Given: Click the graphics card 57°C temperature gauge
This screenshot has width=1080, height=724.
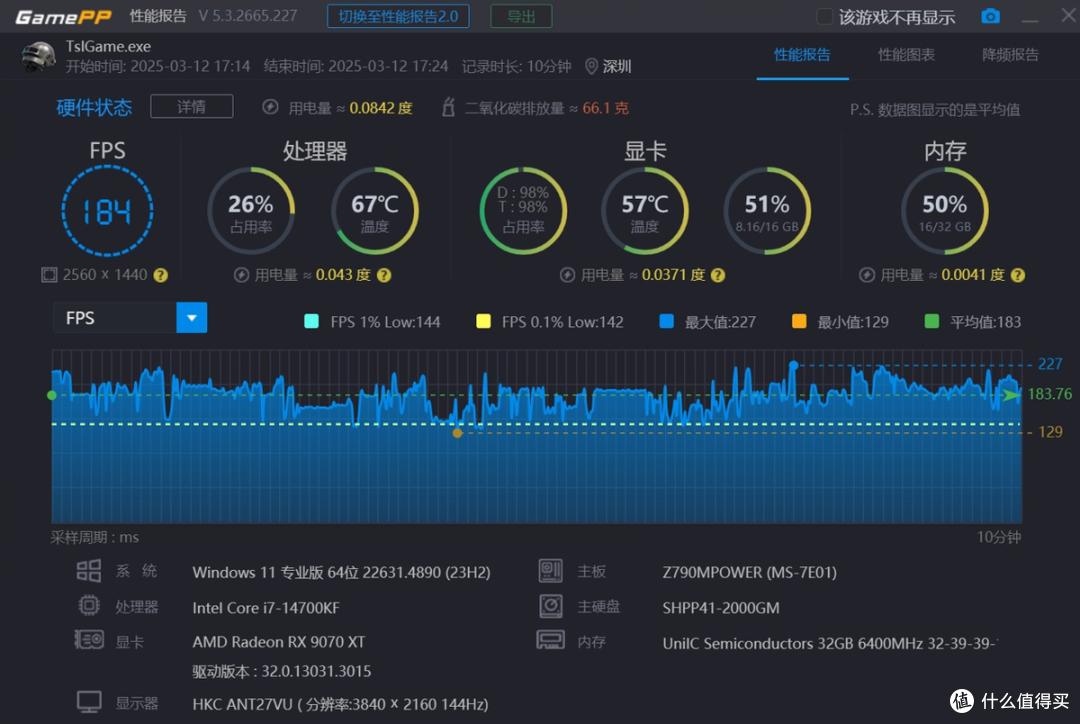Looking at the screenshot, I should tap(645, 211).
